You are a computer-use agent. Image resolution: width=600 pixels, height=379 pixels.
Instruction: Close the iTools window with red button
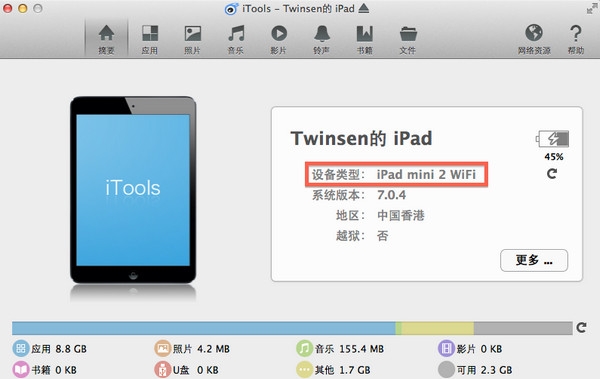[x=7, y=8]
